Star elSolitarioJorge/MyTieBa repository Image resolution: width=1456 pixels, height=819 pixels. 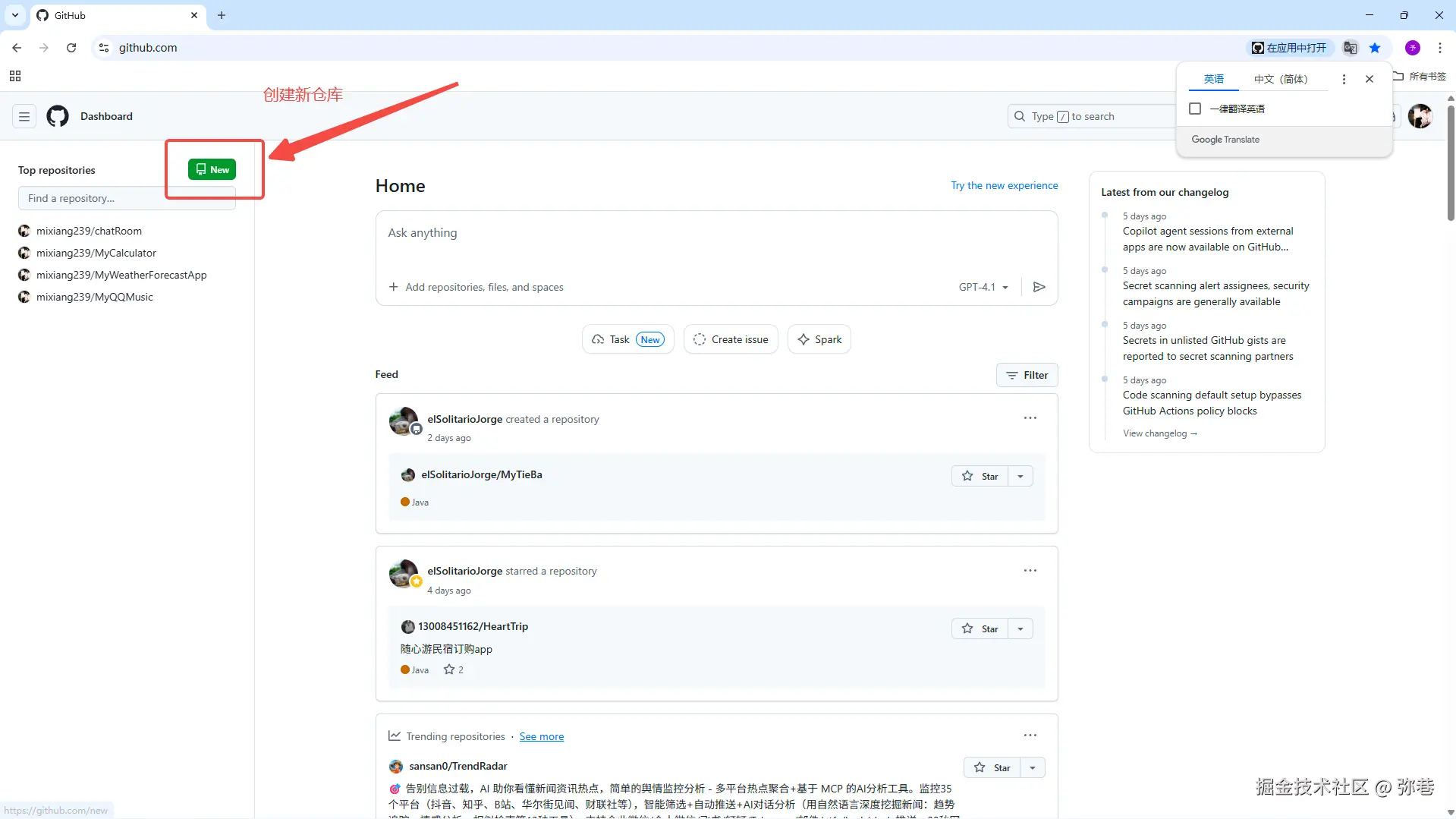coord(980,476)
